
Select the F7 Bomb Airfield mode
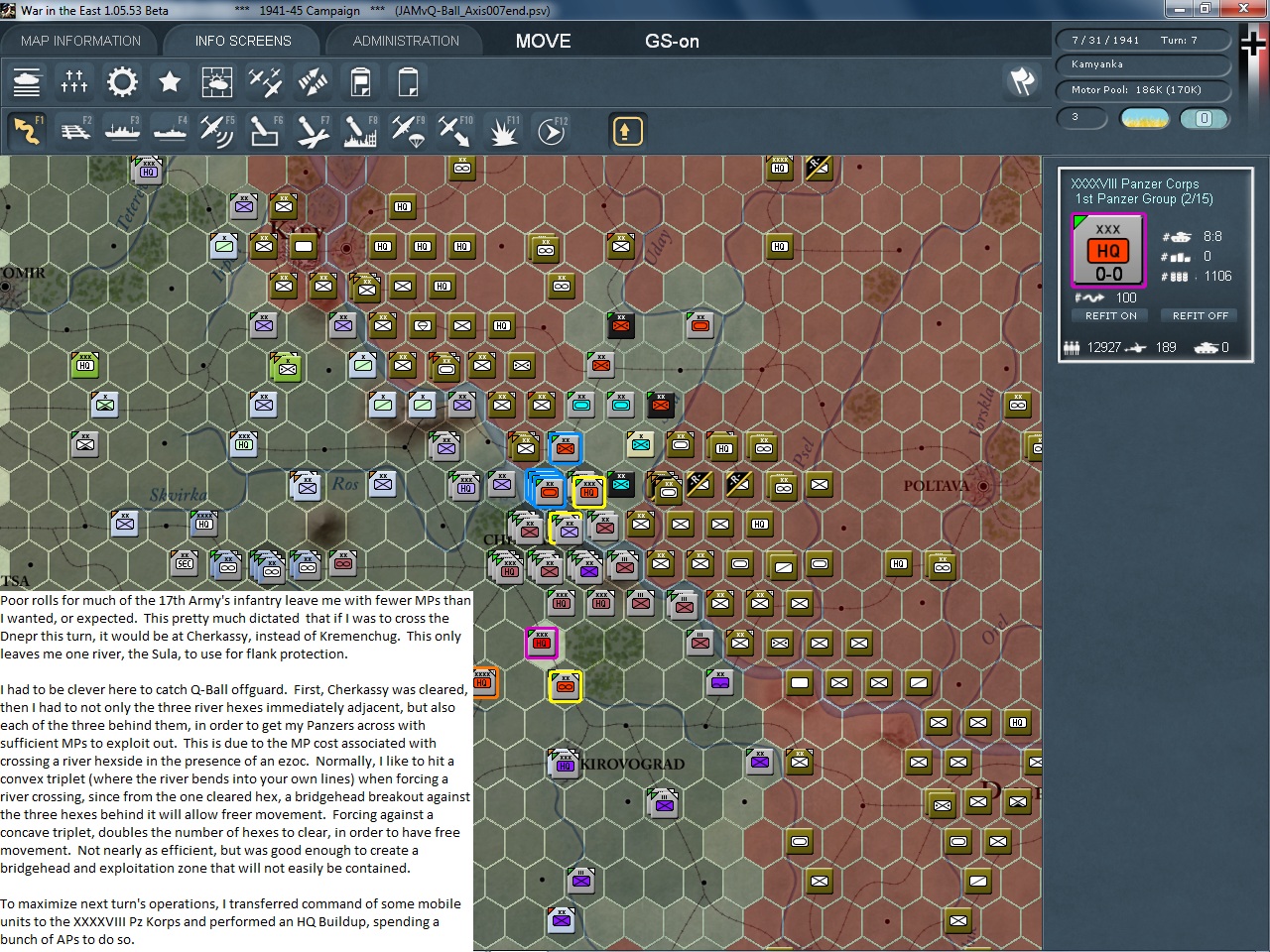(x=313, y=131)
